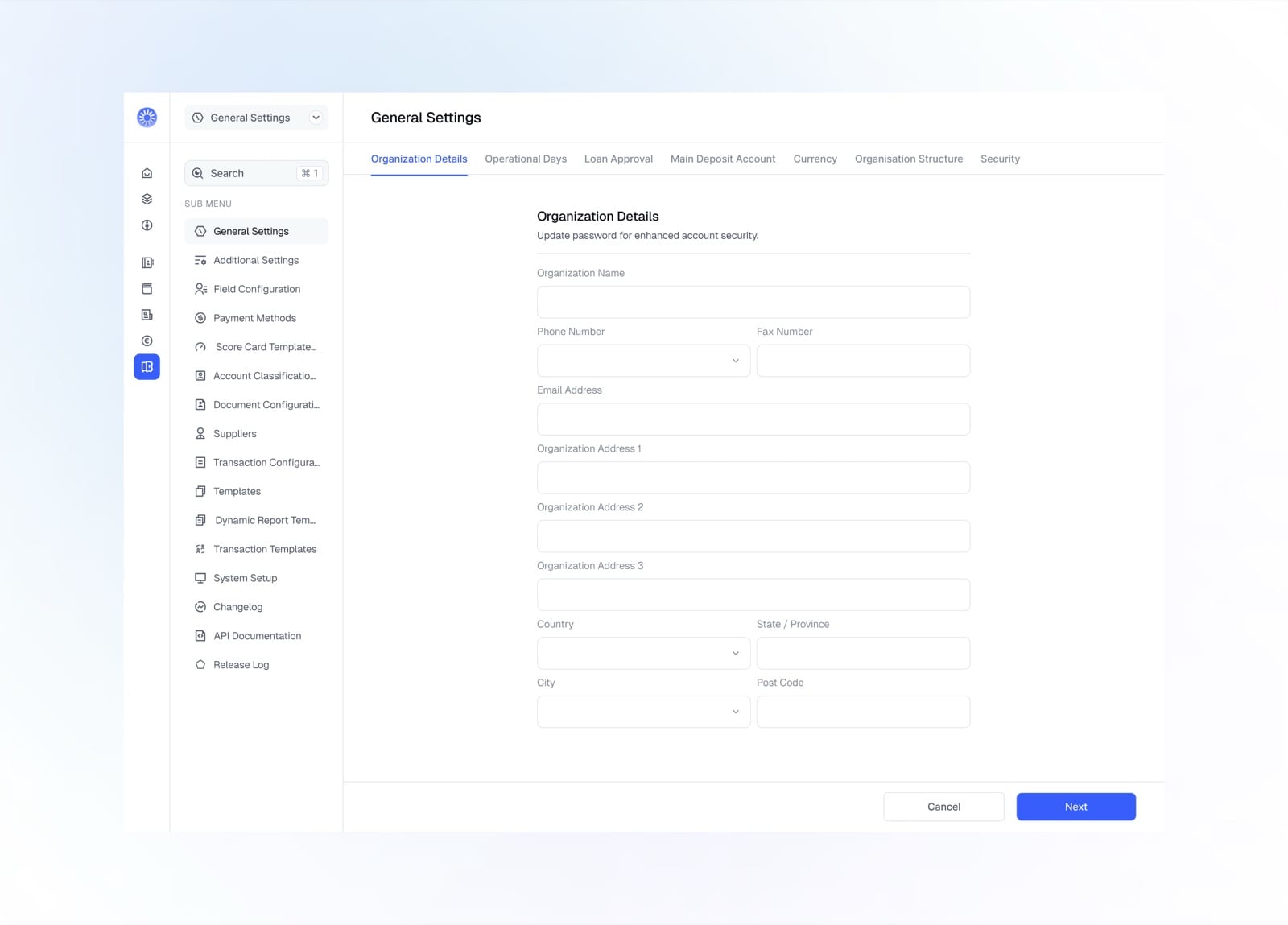The height and width of the screenshot is (925, 1288).
Task: Click the Cancel button
Action: coord(943,807)
